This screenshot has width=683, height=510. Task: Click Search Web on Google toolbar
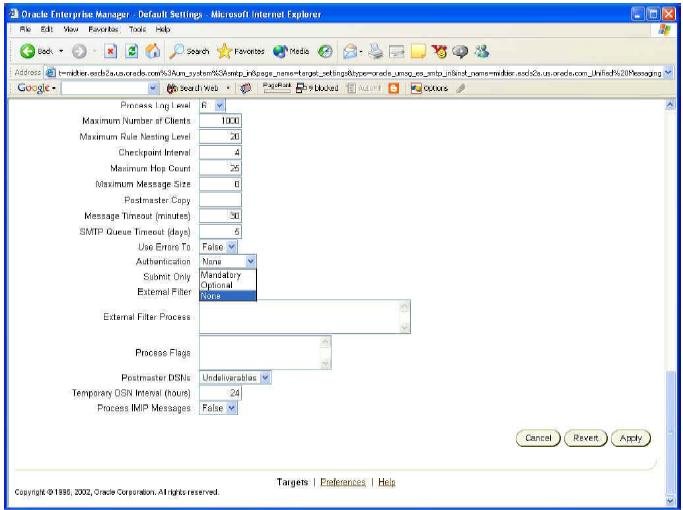click(193, 88)
